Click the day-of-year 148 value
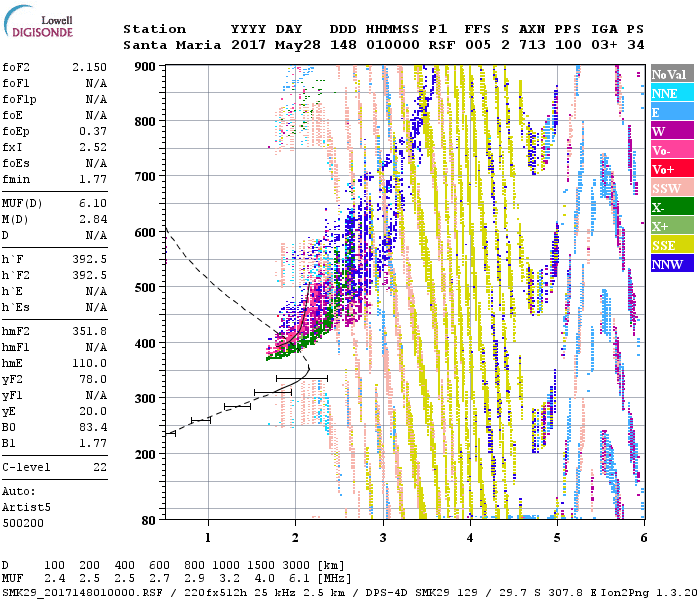Image resolution: width=700 pixels, height=600 pixels. coord(343,45)
